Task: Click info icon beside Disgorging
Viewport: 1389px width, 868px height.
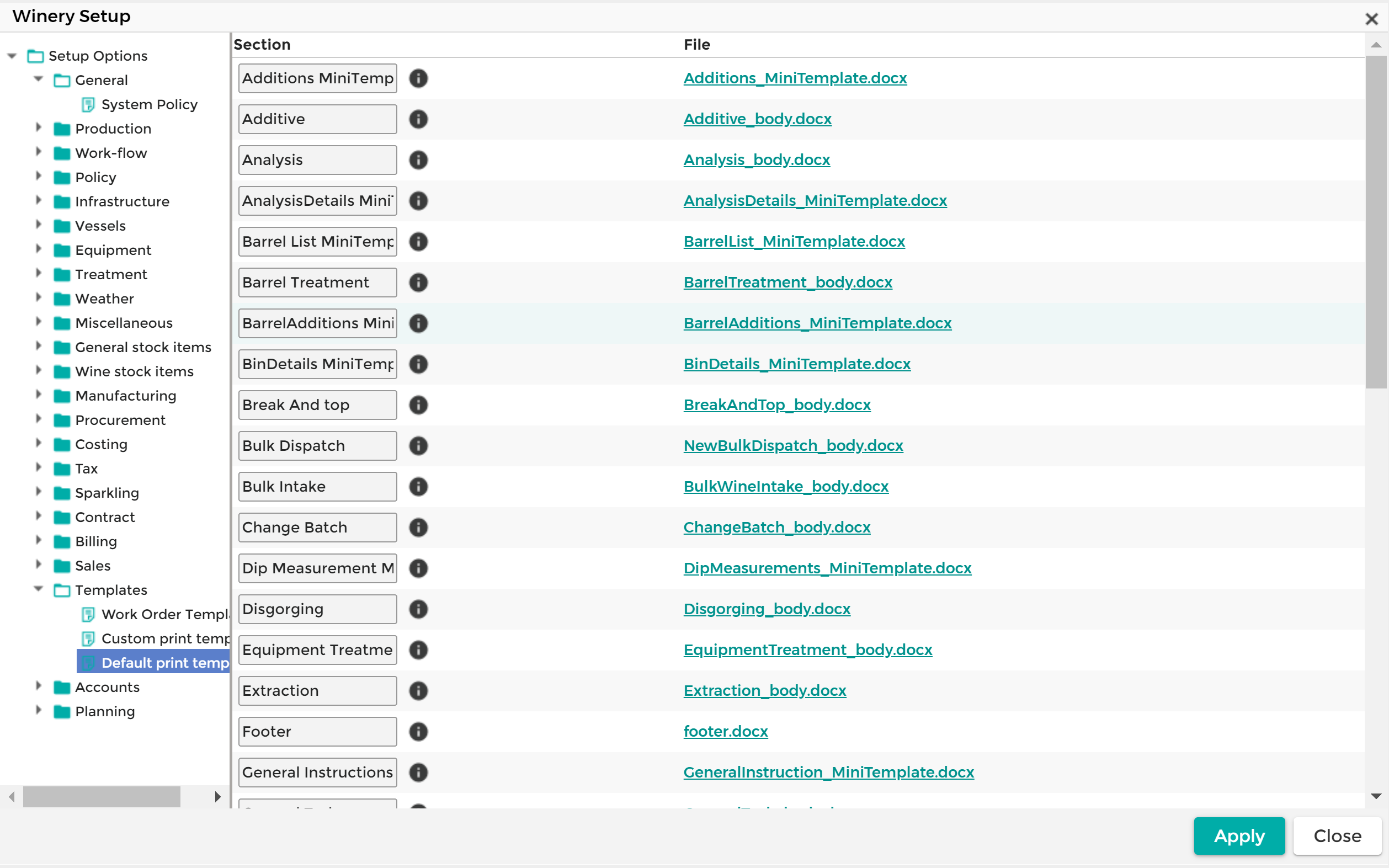Action: pos(418,609)
